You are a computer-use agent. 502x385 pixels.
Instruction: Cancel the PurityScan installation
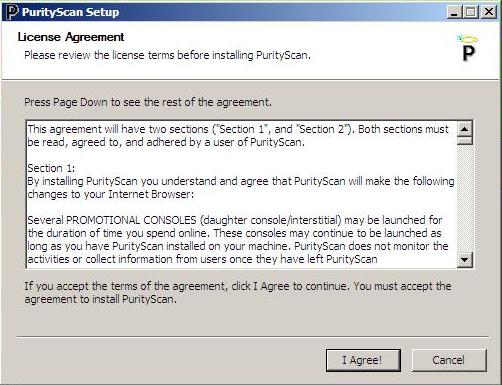449,360
